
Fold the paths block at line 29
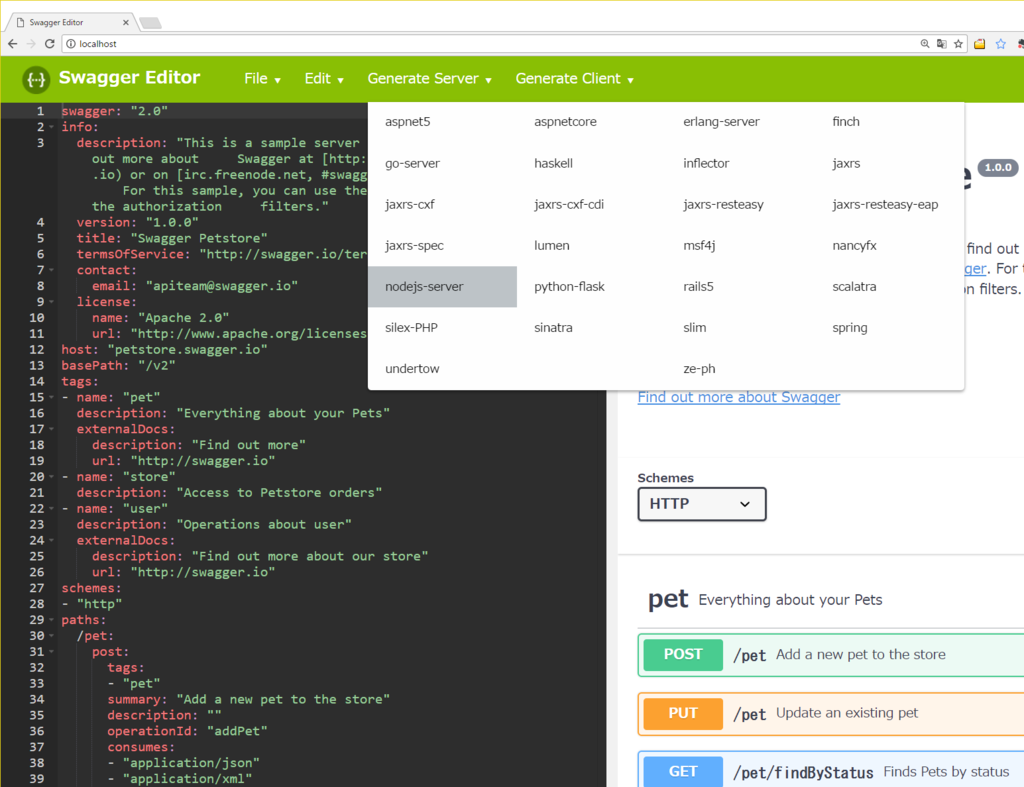pyautogui.click(x=52, y=620)
